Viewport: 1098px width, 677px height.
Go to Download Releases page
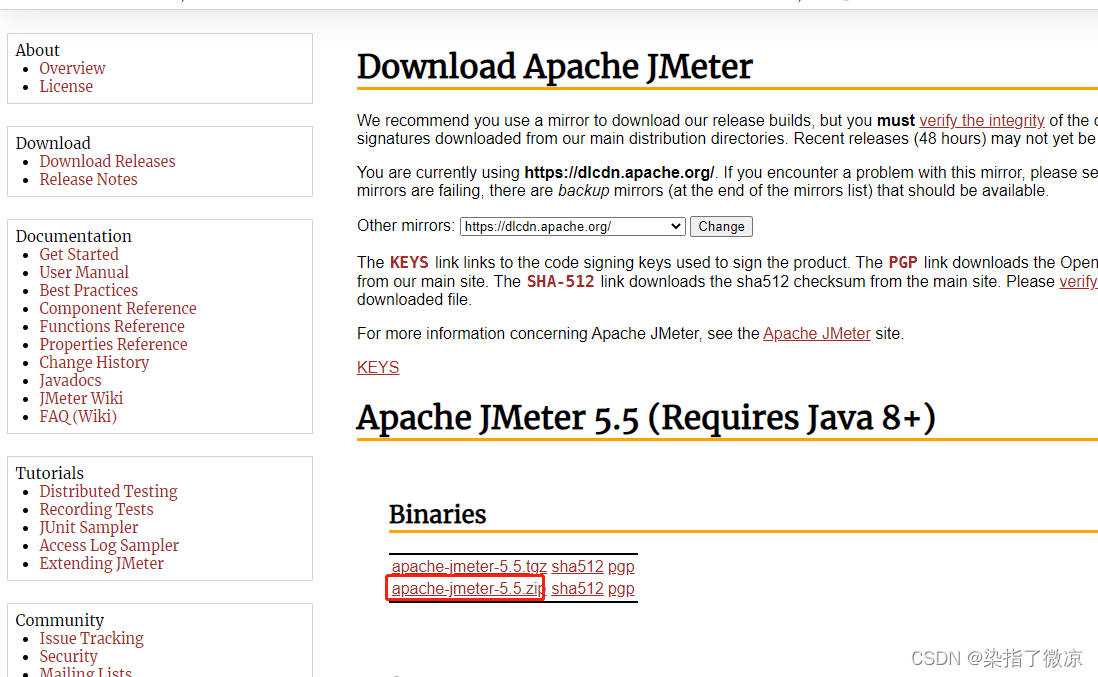pyautogui.click(x=107, y=162)
